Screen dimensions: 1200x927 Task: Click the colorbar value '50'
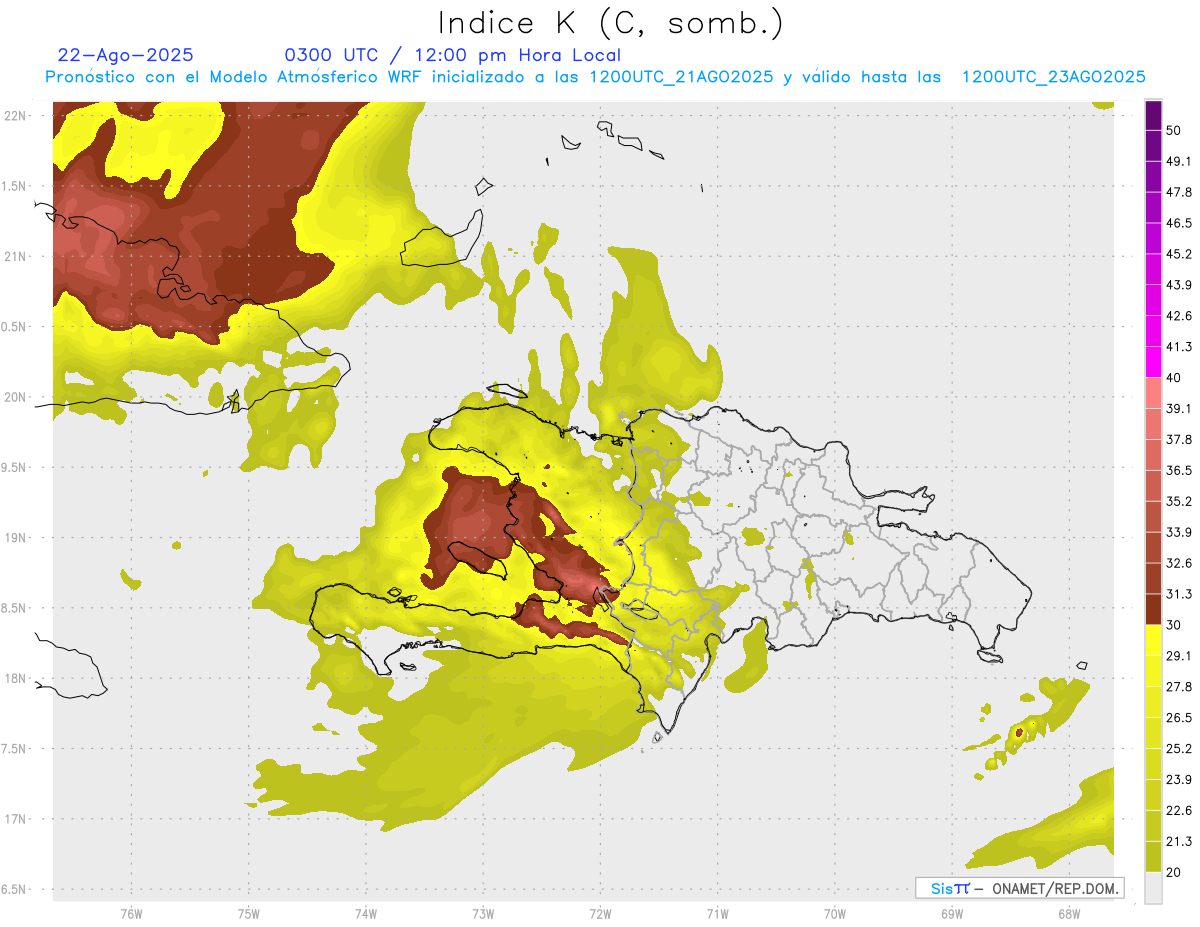pyautogui.click(x=1174, y=130)
